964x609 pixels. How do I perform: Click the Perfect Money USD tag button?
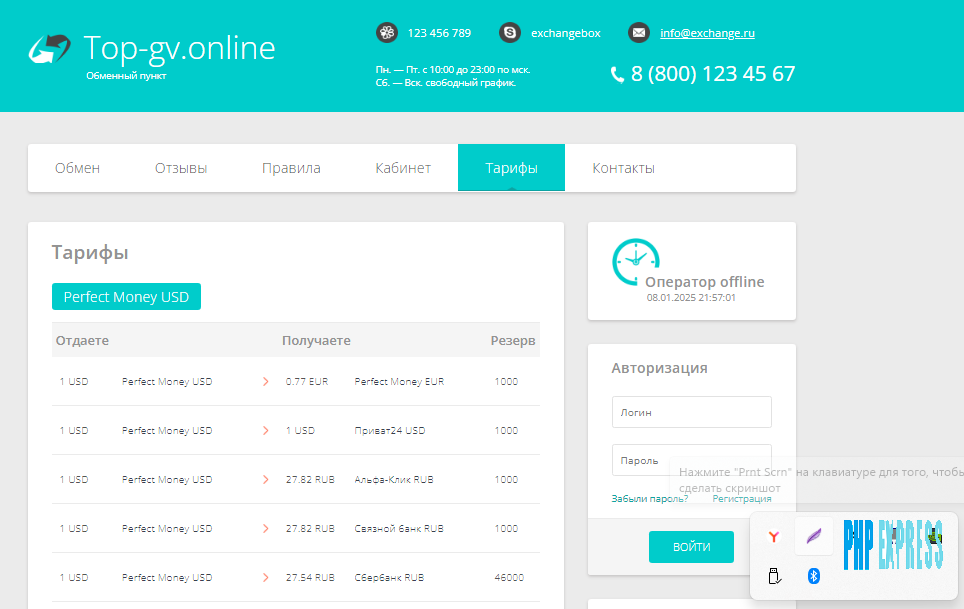coord(126,297)
